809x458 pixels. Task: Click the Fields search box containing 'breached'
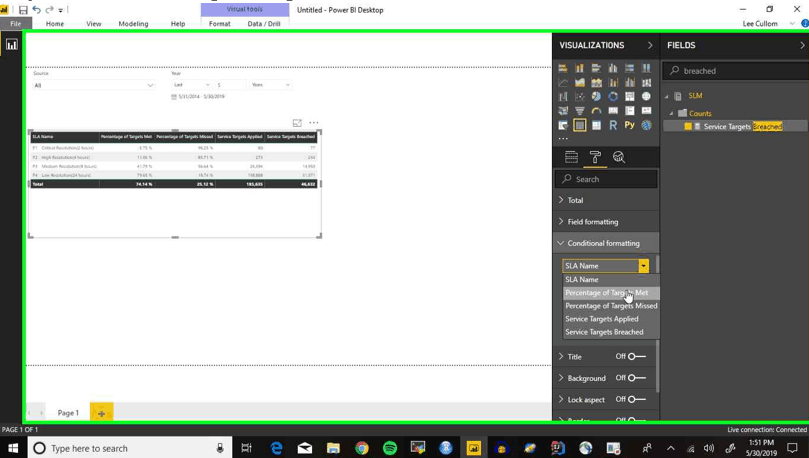736,71
